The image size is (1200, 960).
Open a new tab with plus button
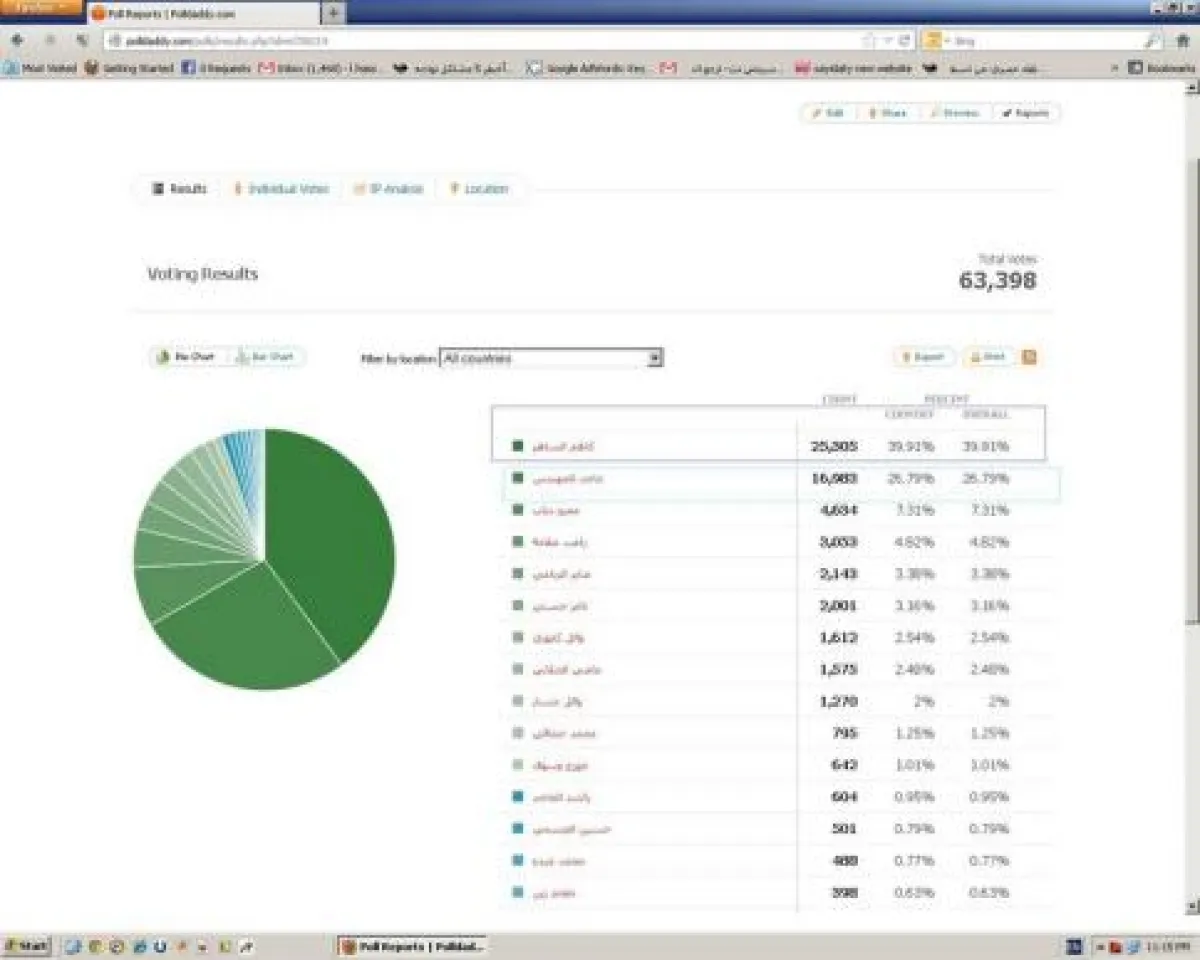(333, 13)
